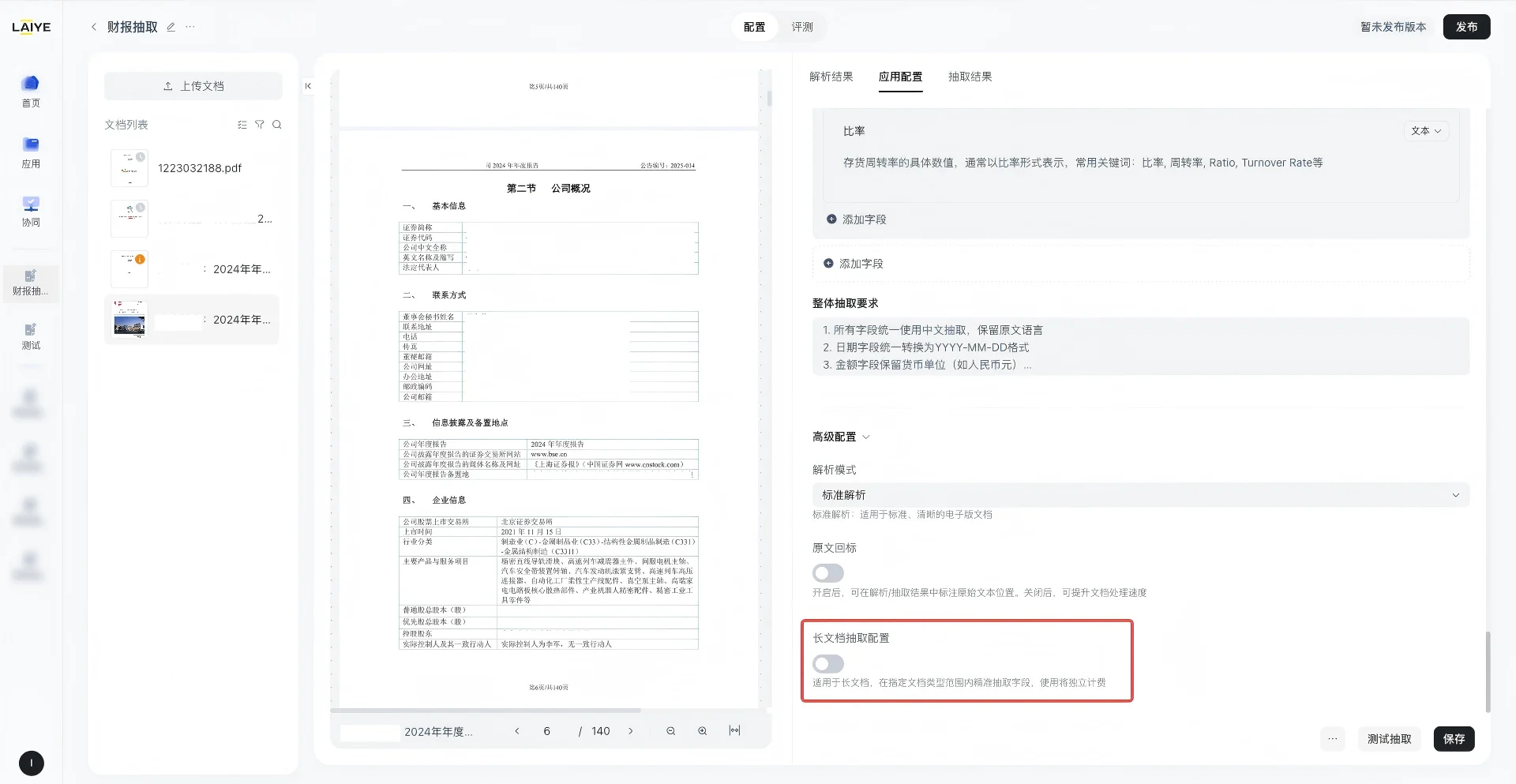Toggle the 原文回标 switch
Image resolution: width=1516 pixels, height=784 pixels.
(x=828, y=573)
